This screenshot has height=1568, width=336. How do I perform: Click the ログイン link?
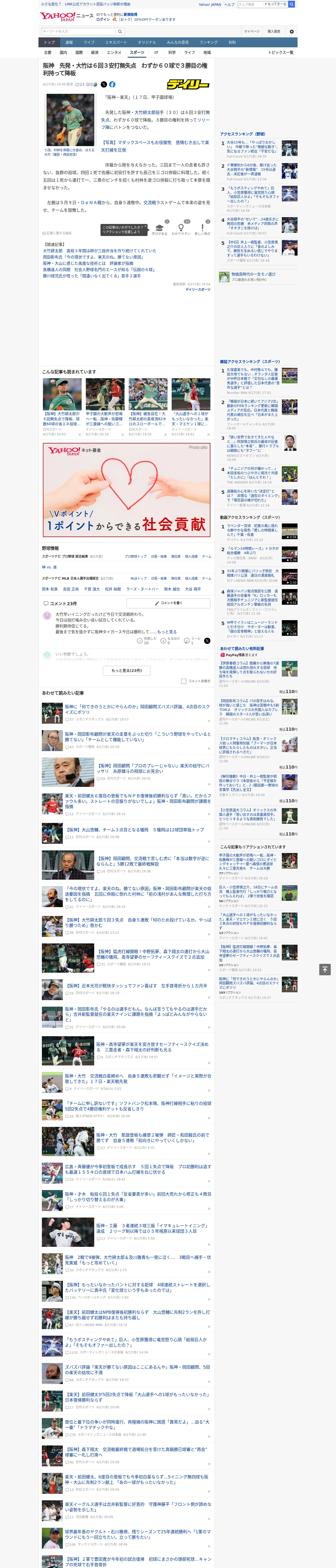103,20
